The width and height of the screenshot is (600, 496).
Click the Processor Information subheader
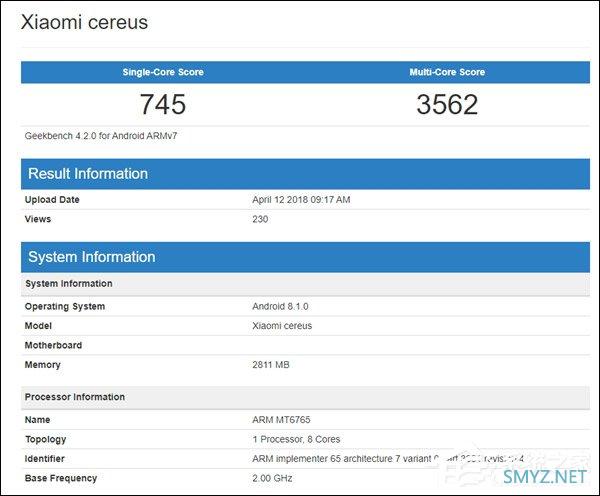305,397
